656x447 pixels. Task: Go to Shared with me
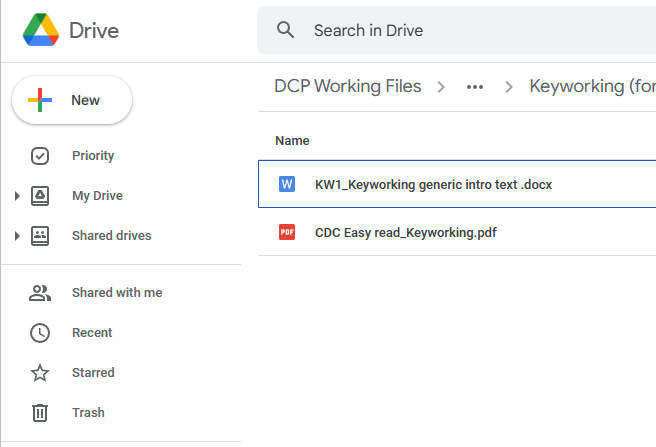117,293
